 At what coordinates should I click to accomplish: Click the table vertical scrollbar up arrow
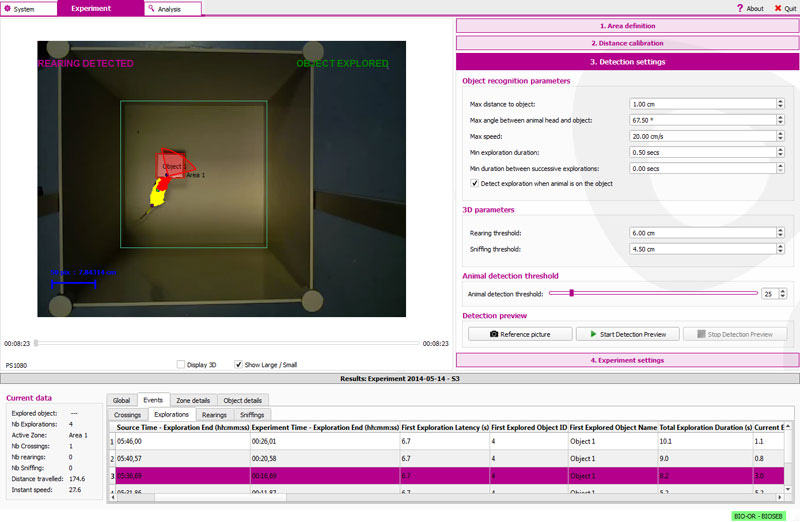788,426
